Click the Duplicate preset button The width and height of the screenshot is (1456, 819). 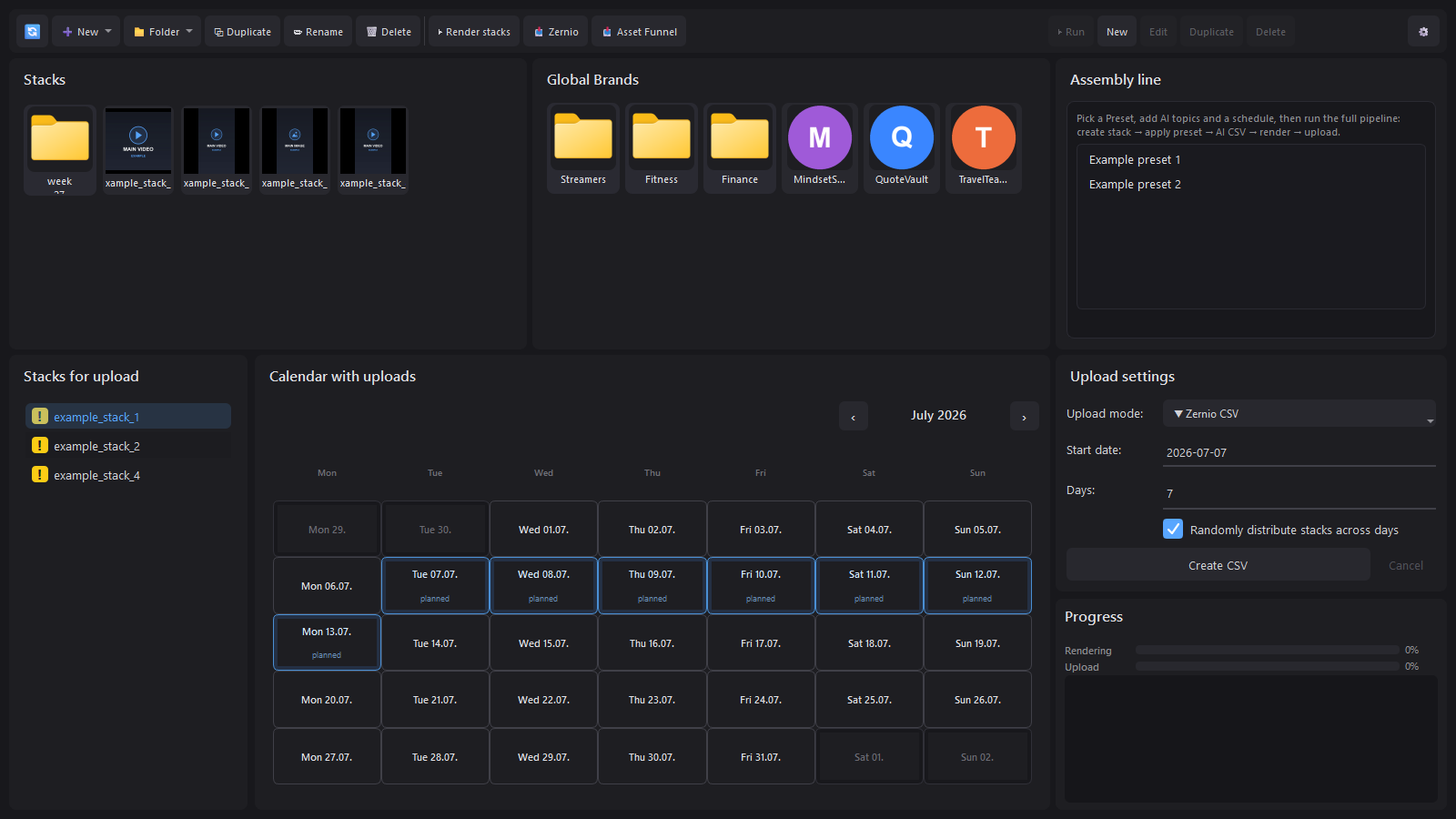pyautogui.click(x=1211, y=32)
